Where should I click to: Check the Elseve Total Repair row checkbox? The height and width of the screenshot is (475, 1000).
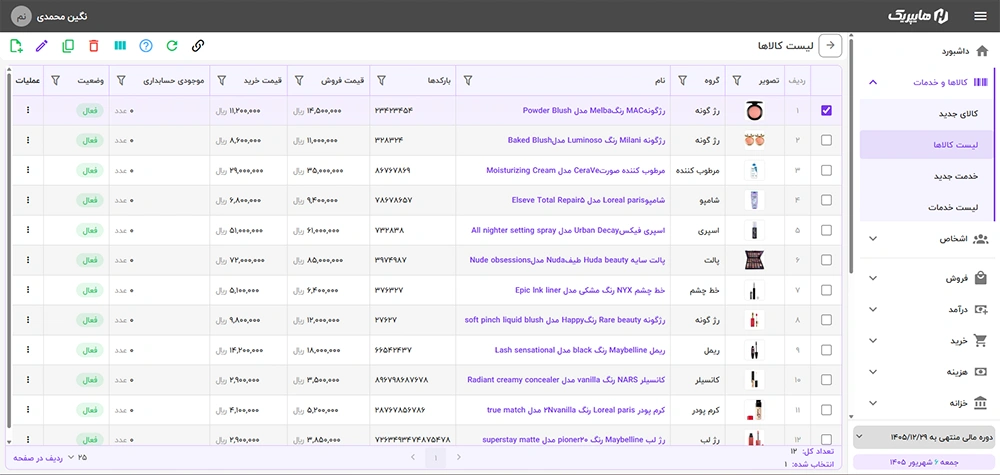(827, 200)
